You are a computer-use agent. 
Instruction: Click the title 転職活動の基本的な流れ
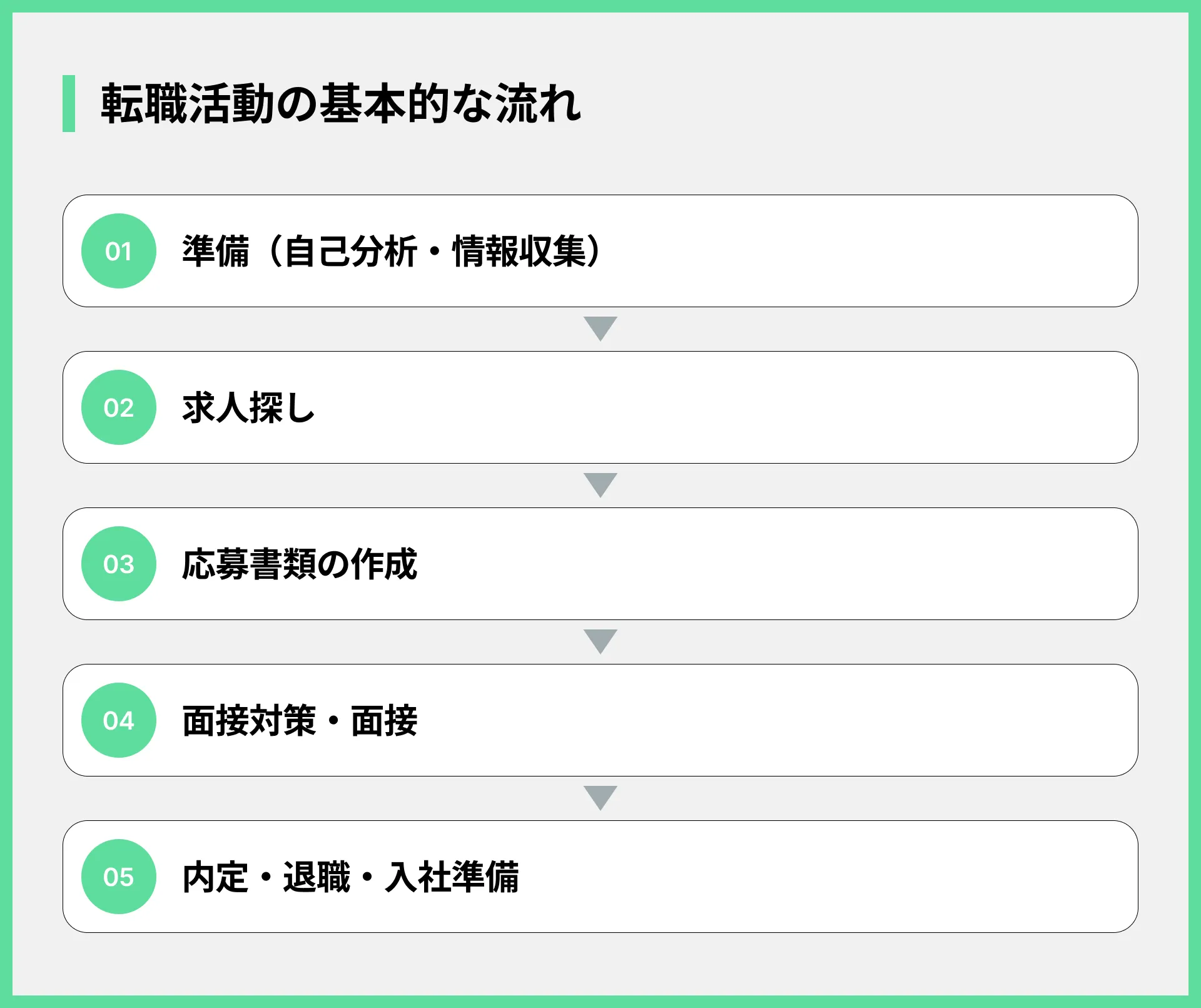(341, 104)
